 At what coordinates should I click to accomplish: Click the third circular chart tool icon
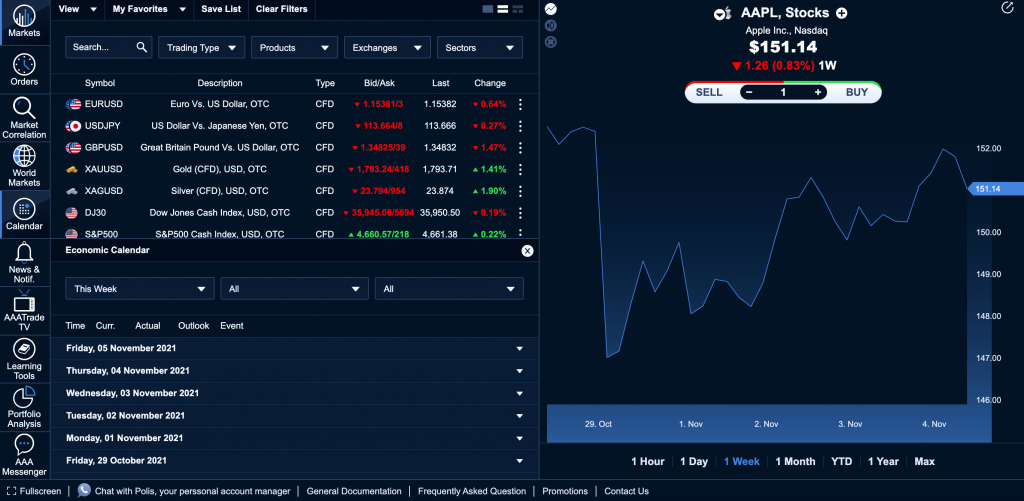coord(551,42)
